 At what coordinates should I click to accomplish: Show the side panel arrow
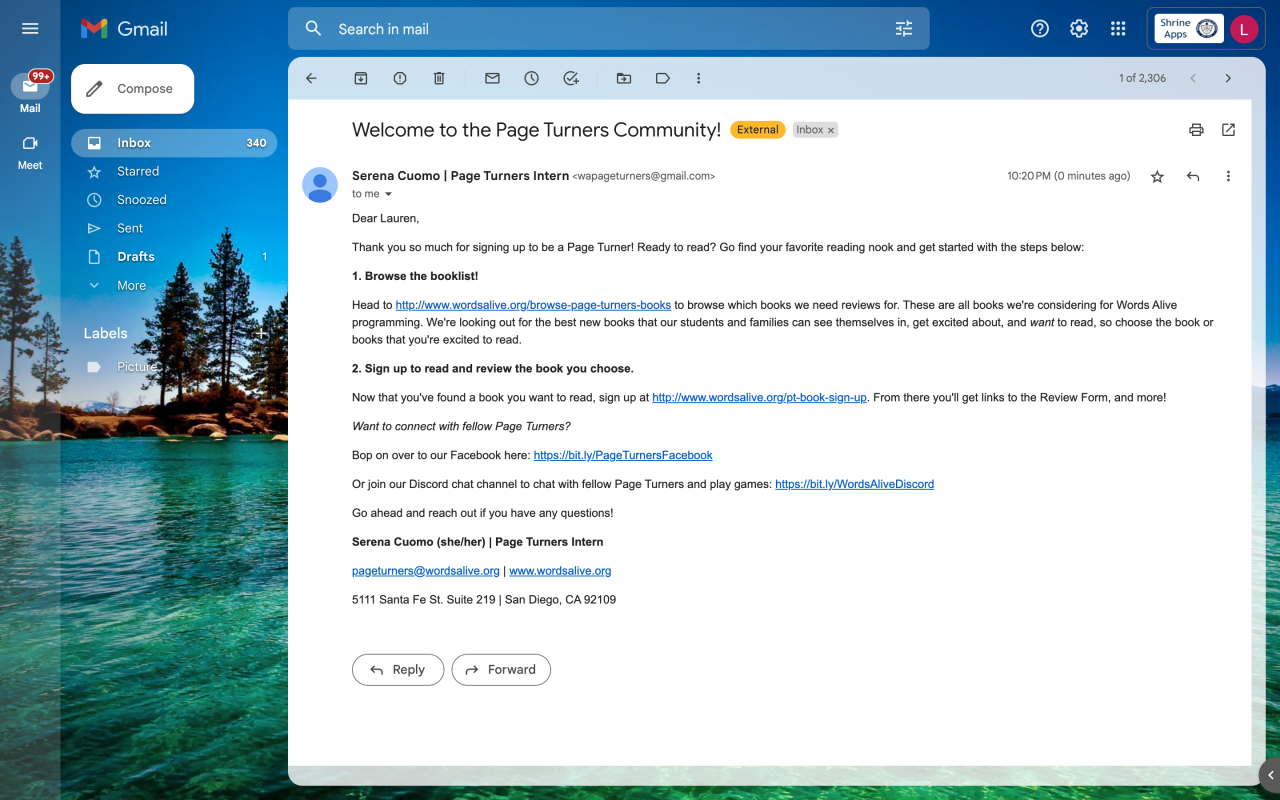point(1270,774)
